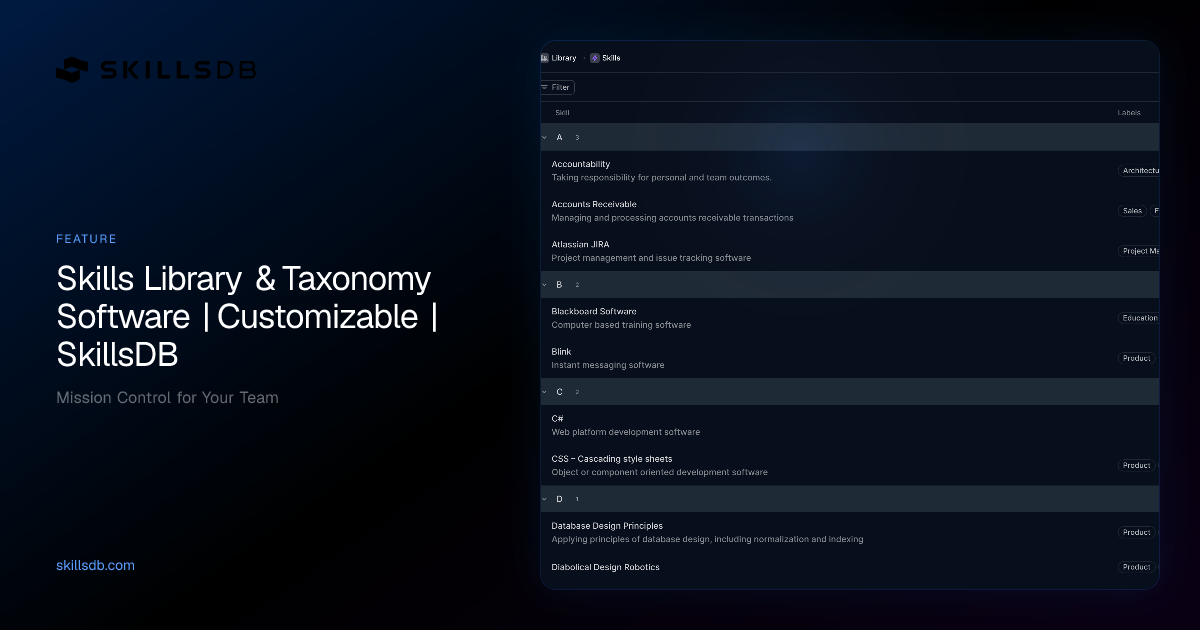Click the A group count 3

577,138
